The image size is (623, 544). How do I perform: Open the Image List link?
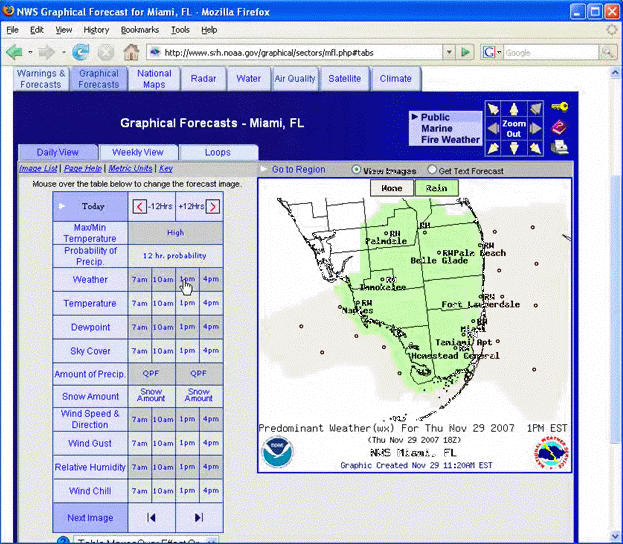point(38,168)
